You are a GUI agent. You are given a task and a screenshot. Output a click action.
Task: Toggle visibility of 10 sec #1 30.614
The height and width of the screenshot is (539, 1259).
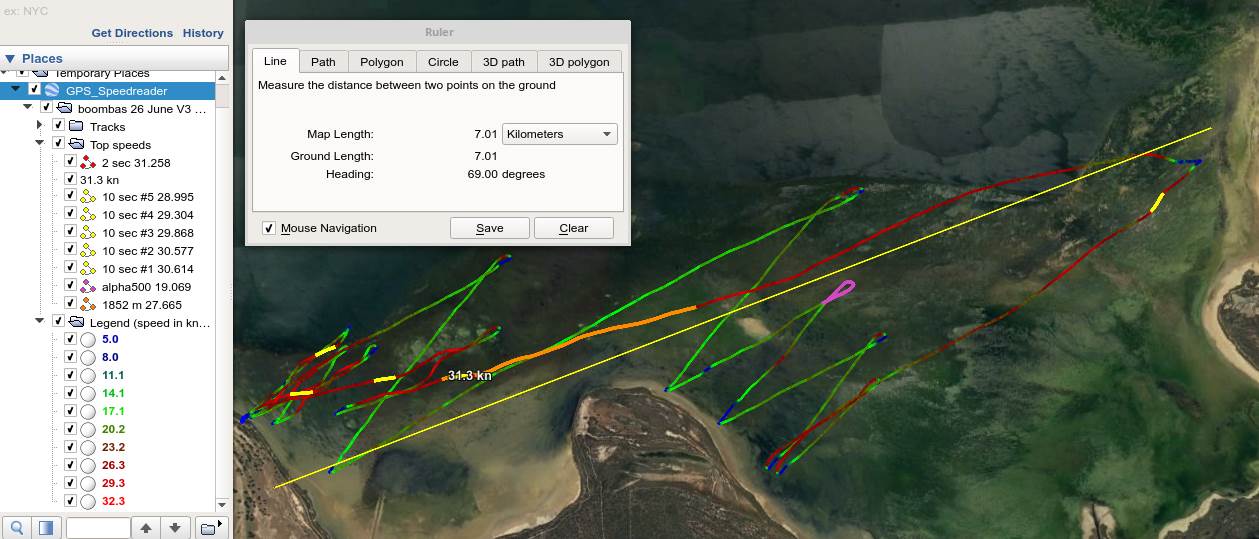70,269
